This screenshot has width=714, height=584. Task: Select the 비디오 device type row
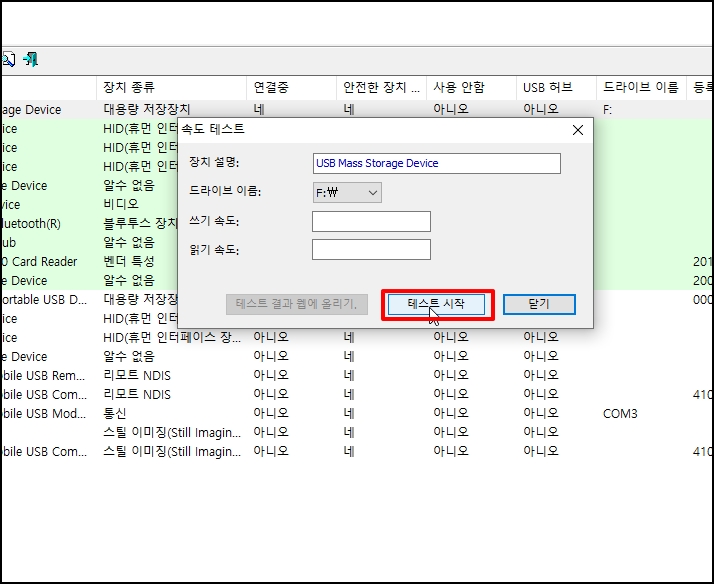coord(121,204)
